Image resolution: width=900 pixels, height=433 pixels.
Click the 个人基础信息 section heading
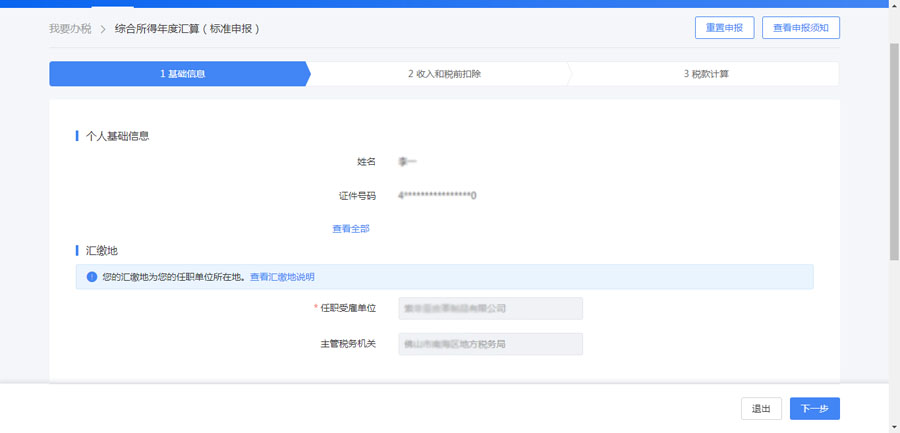118,135
